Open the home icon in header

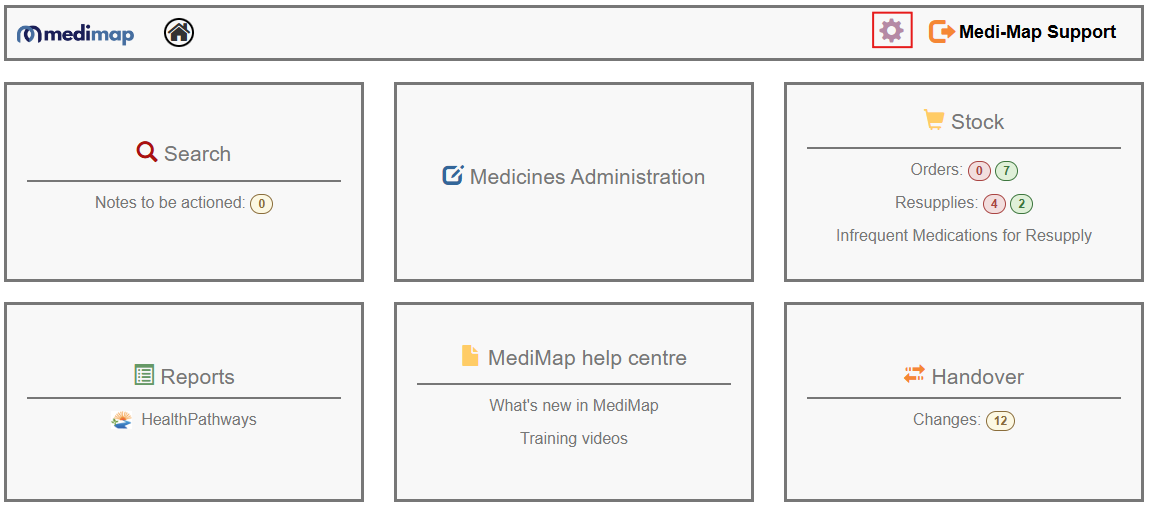179,32
